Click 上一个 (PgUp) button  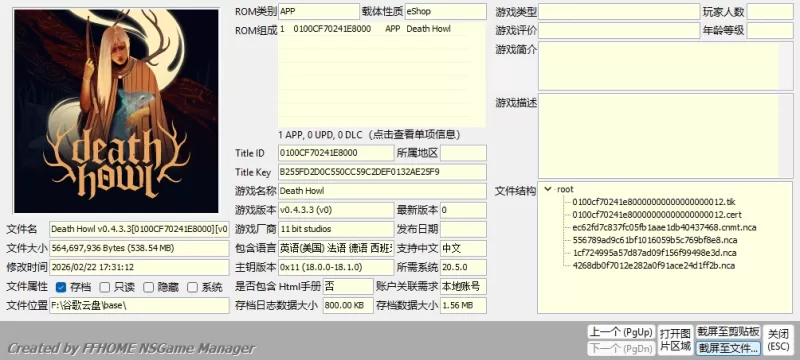pyautogui.click(x=620, y=332)
